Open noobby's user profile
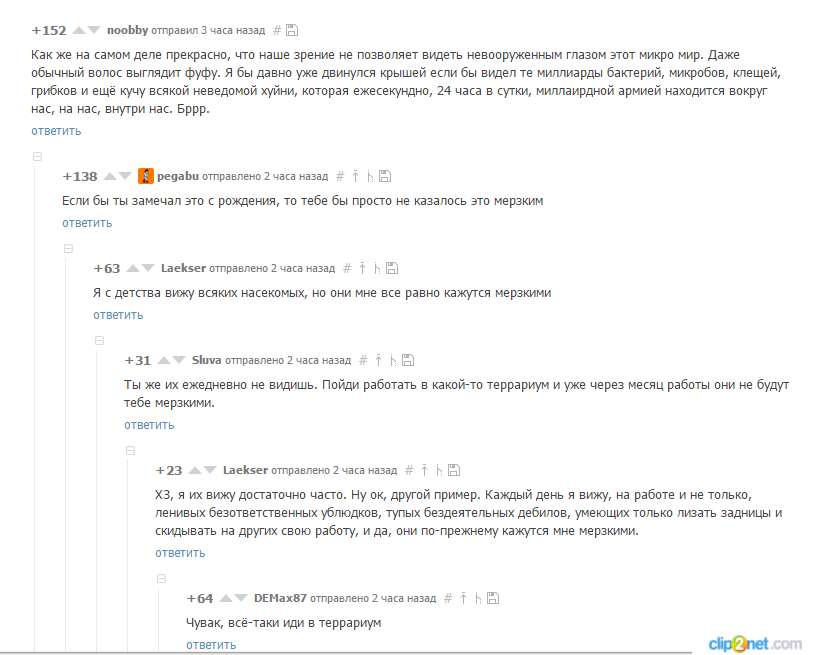 pyautogui.click(x=128, y=30)
